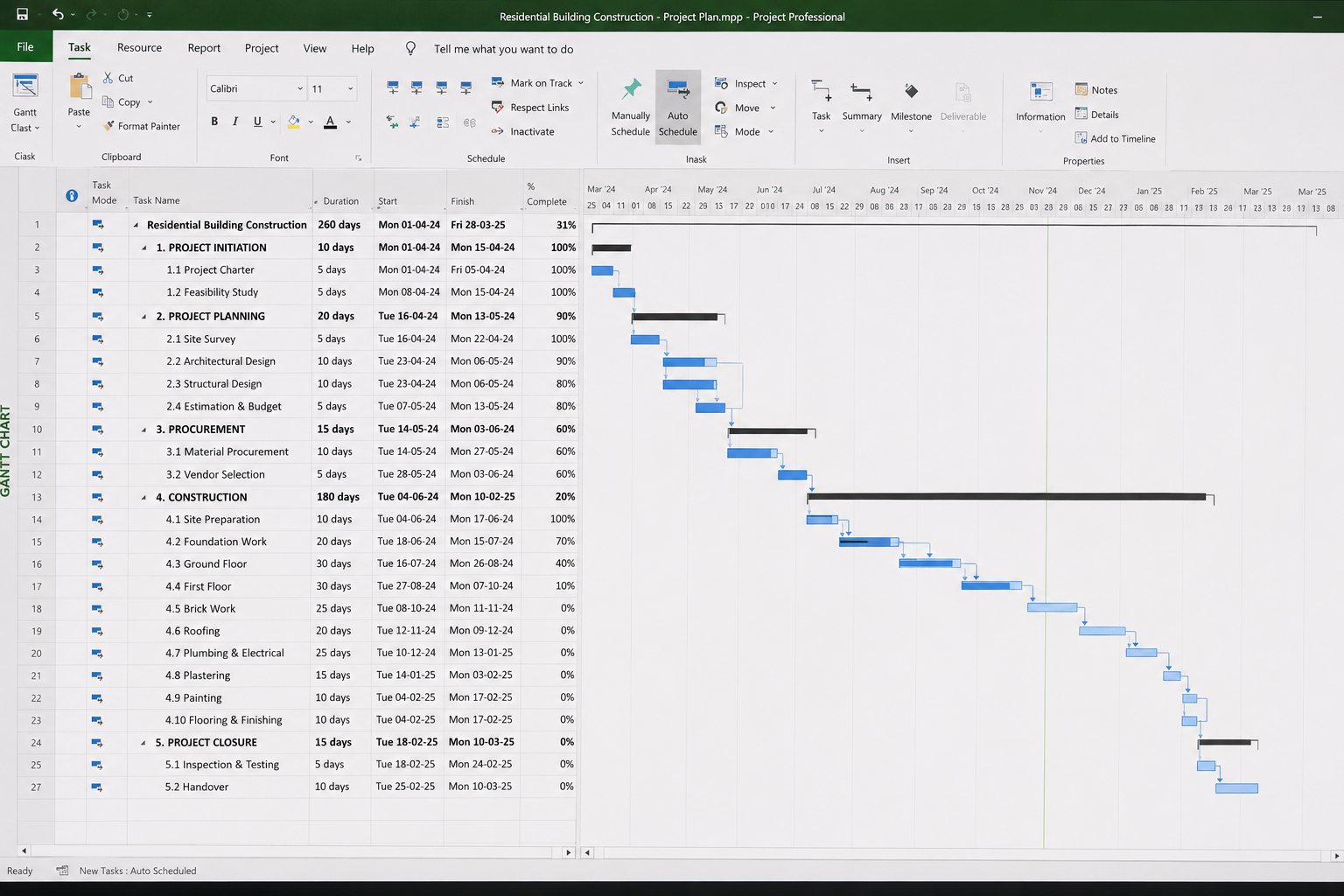Click Add to Timeline
This screenshot has width=1344, height=896.
[x=1116, y=138]
